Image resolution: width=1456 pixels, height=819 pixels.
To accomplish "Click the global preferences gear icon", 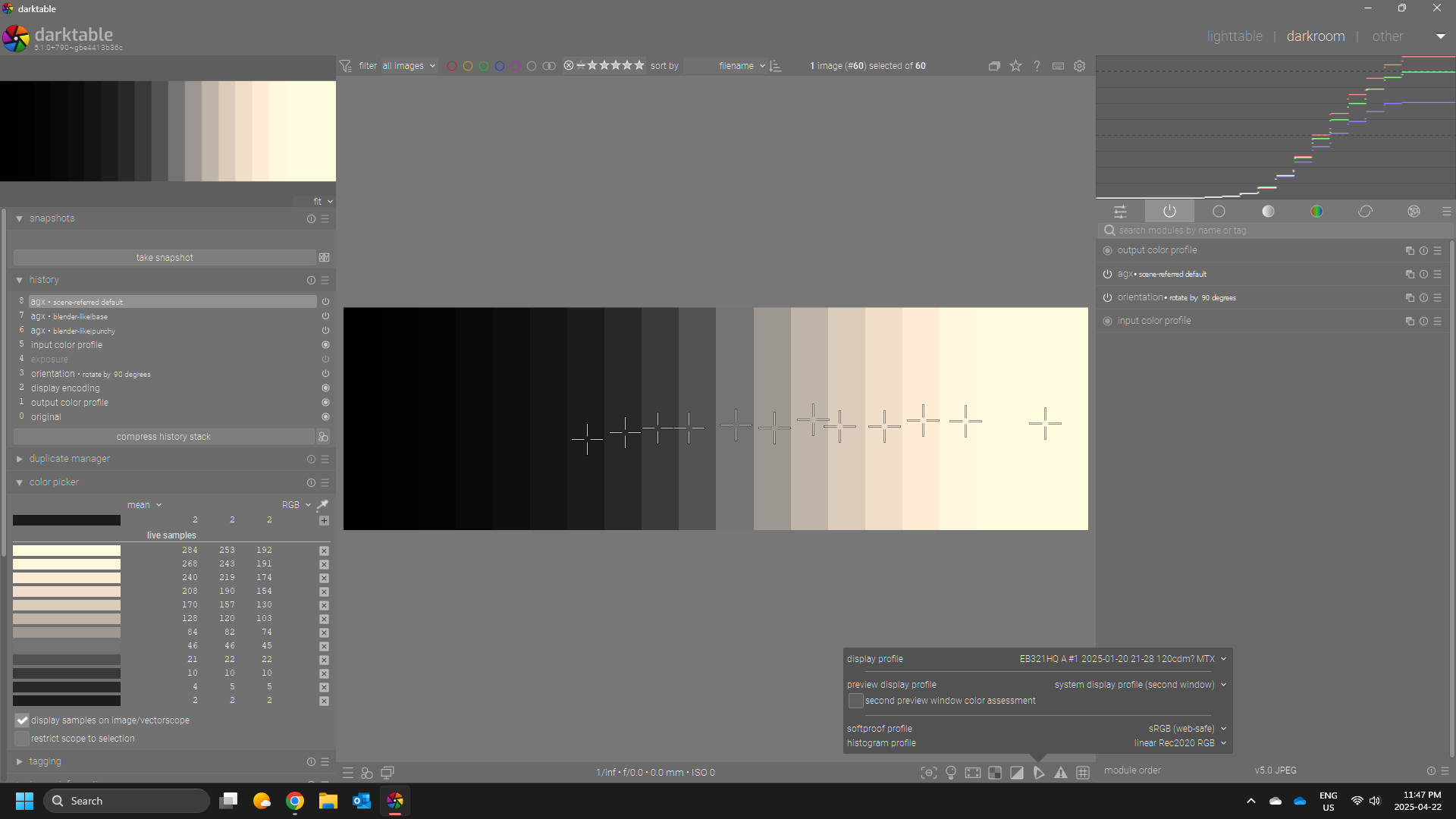I will pyautogui.click(x=1079, y=66).
